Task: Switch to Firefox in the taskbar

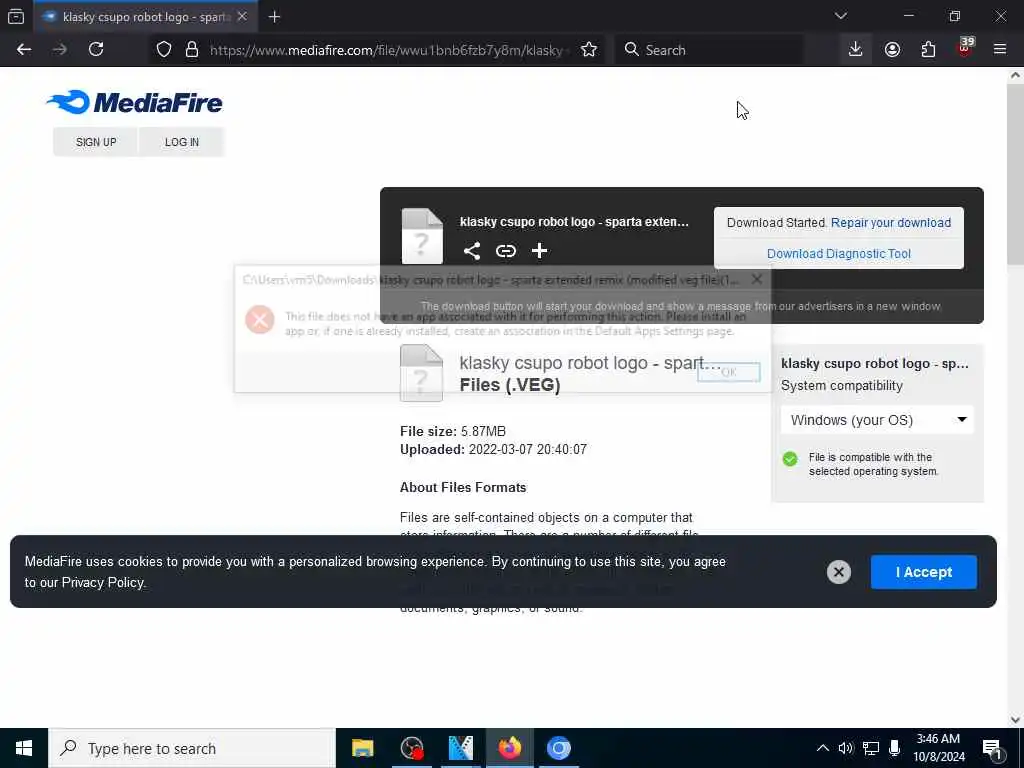Action: coord(509,748)
